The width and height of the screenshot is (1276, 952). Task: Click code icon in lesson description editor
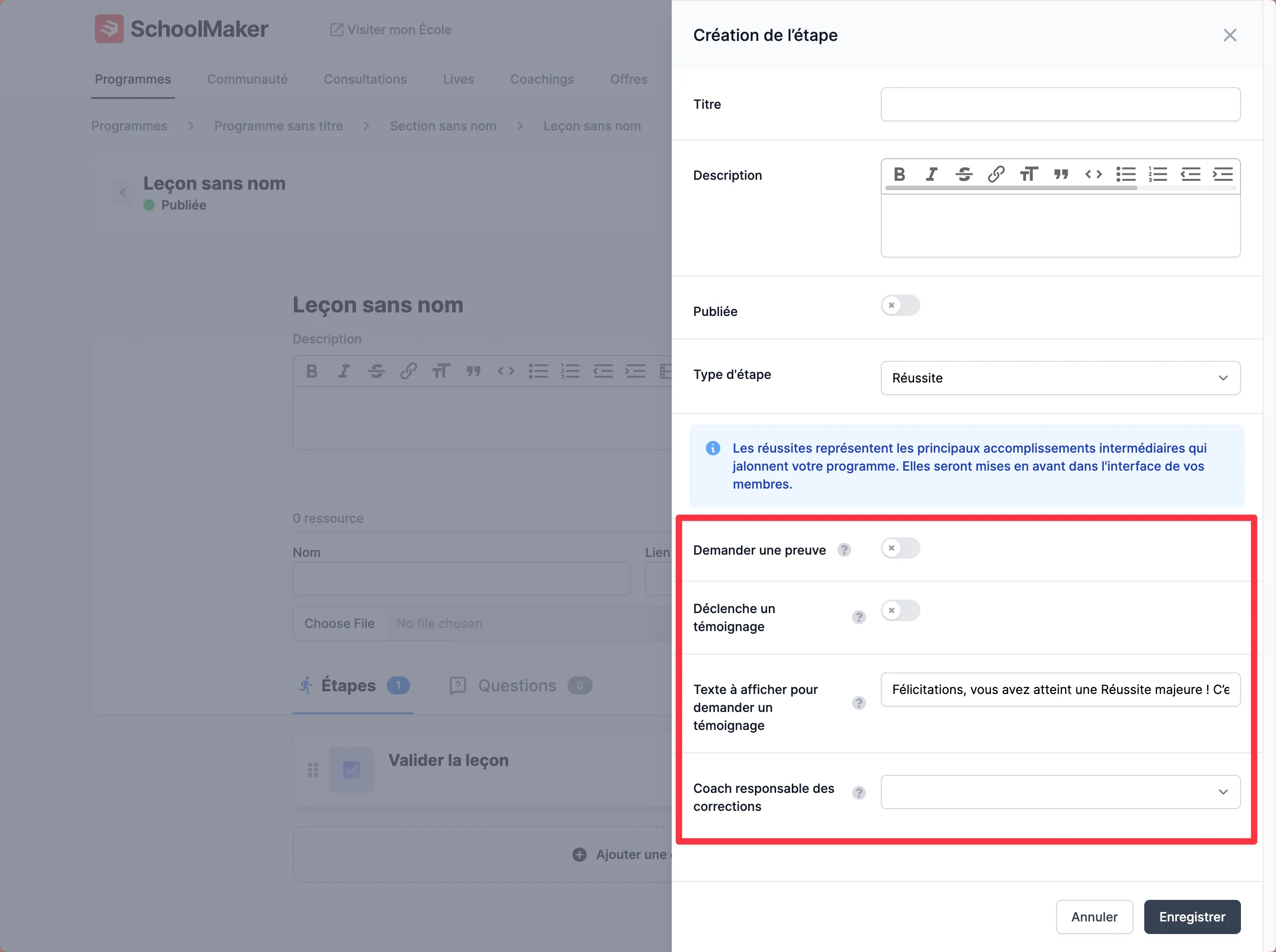tap(506, 371)
